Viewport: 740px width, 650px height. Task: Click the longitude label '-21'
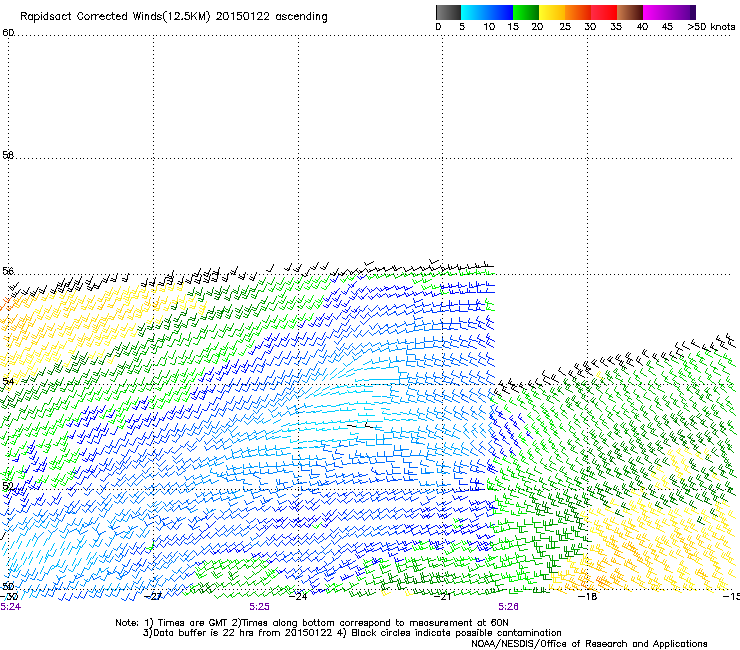point(442,596)
